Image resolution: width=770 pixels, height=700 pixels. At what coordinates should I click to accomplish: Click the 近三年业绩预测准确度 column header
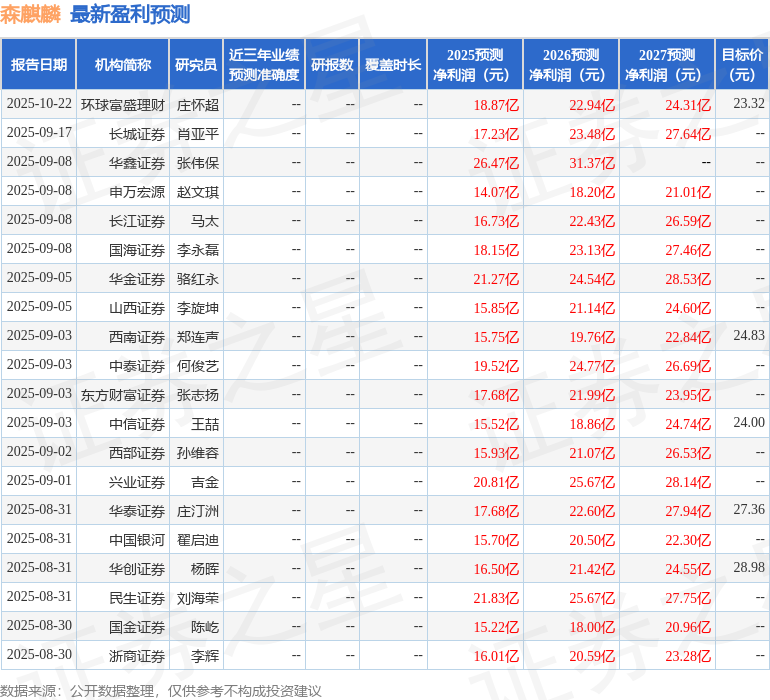264,65
